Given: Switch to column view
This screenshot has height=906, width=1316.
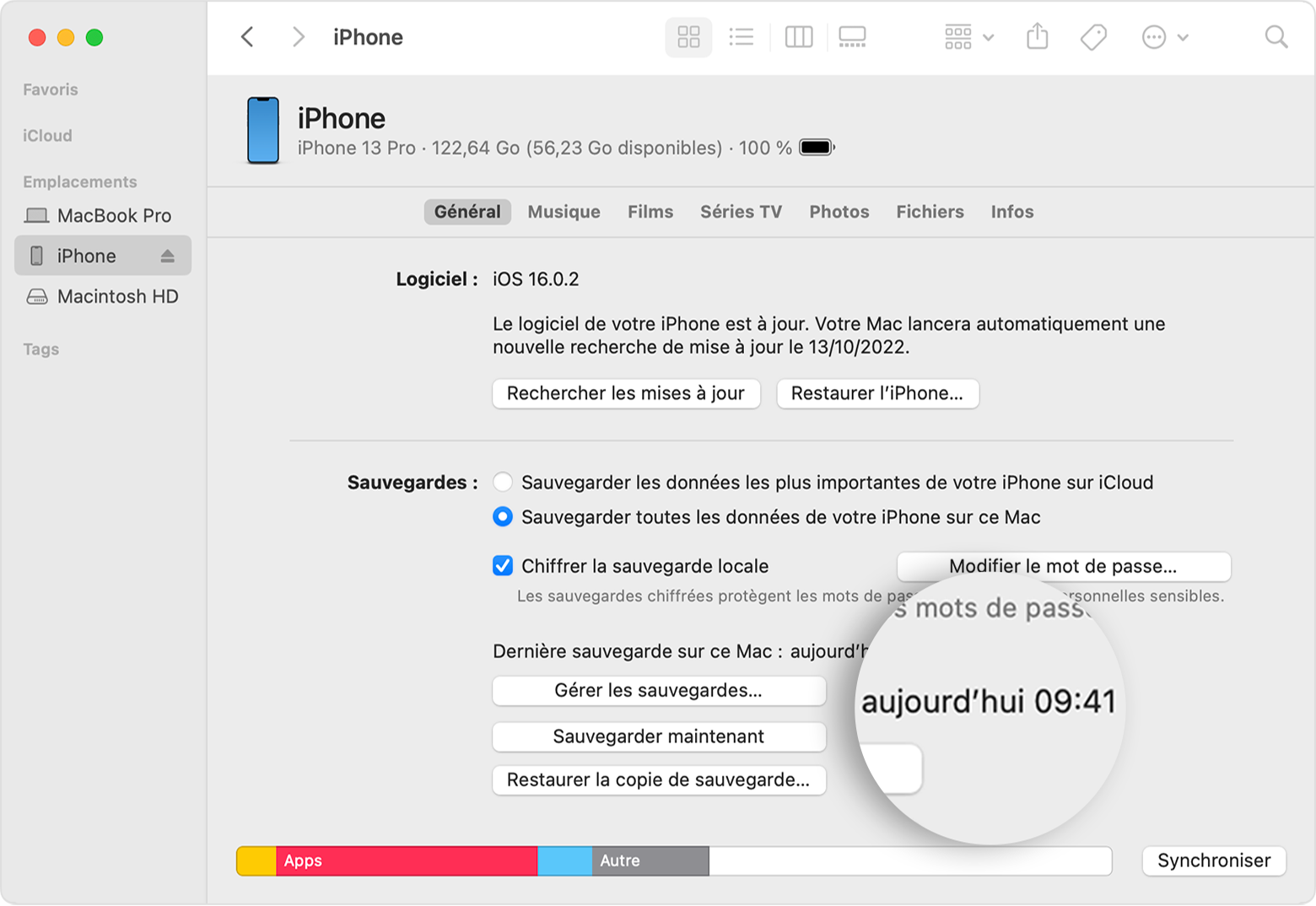Looking at the screenshot, I should 798,37.
